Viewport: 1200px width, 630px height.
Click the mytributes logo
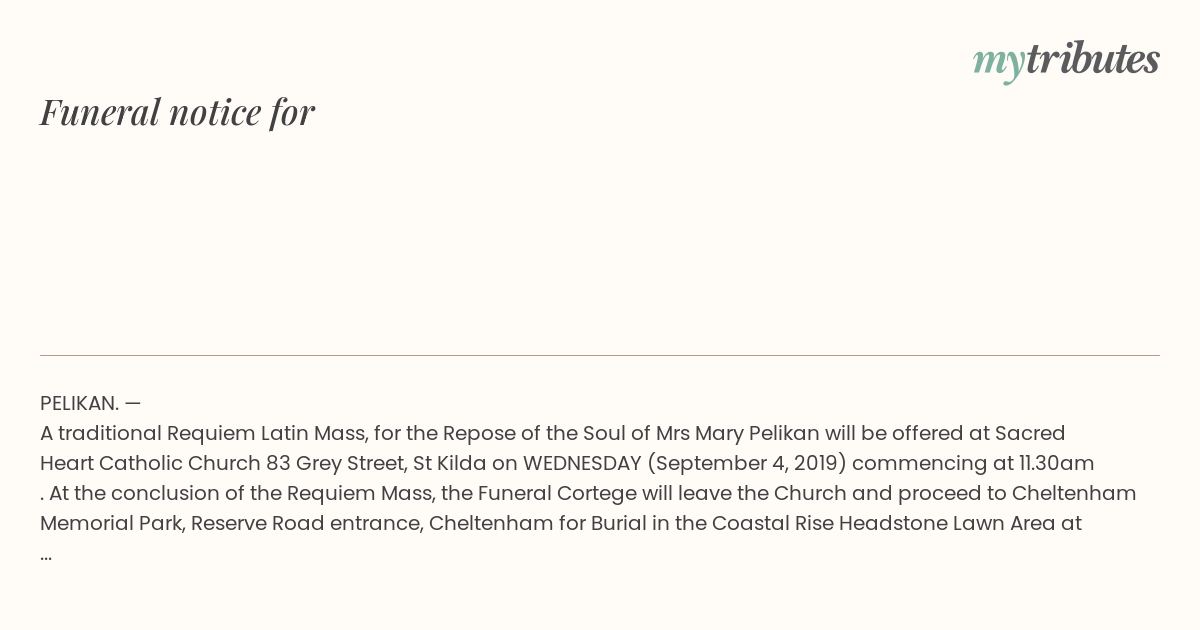(1066, 61)
